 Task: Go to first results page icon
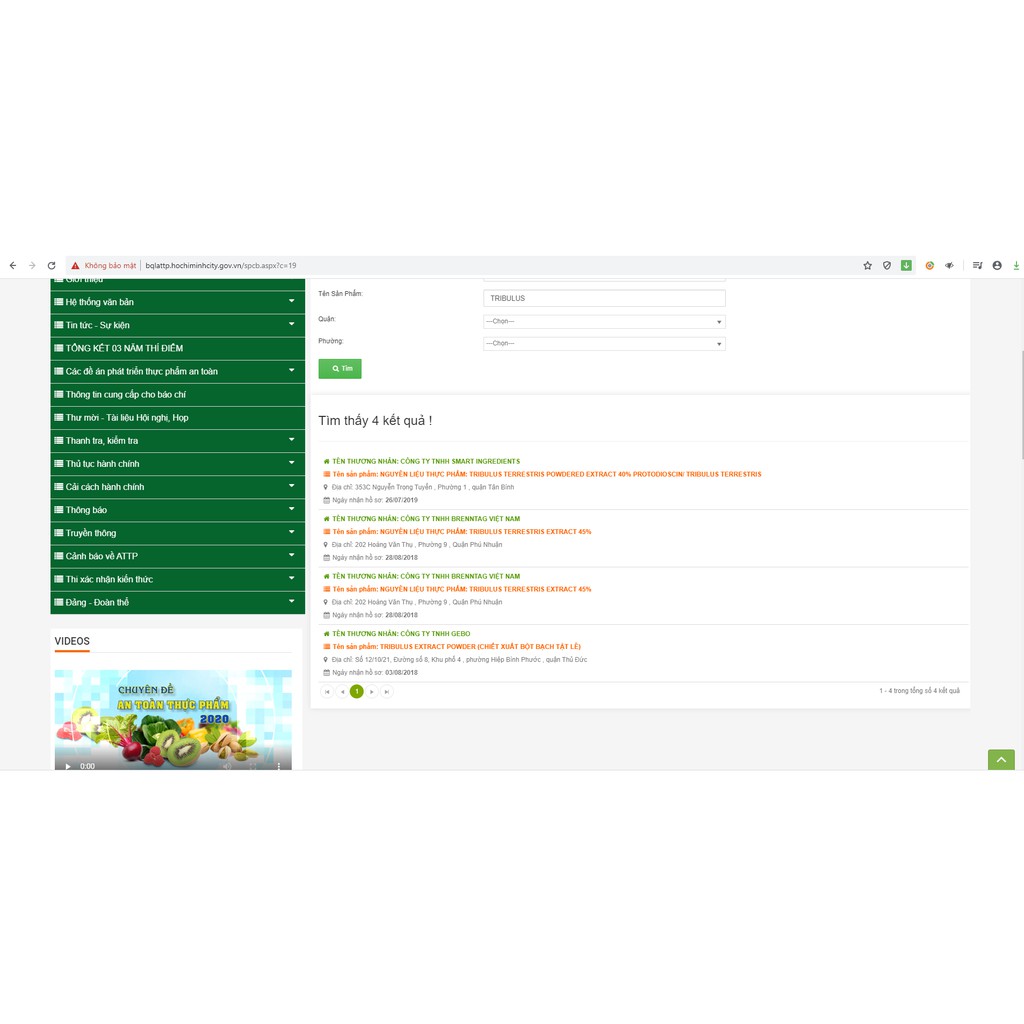(x=327, y=691)
